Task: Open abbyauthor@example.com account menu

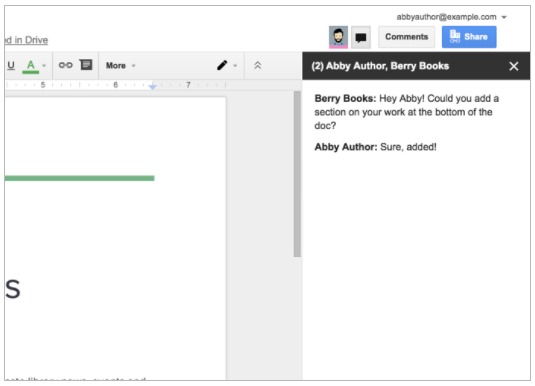Action: pos(451,17)
